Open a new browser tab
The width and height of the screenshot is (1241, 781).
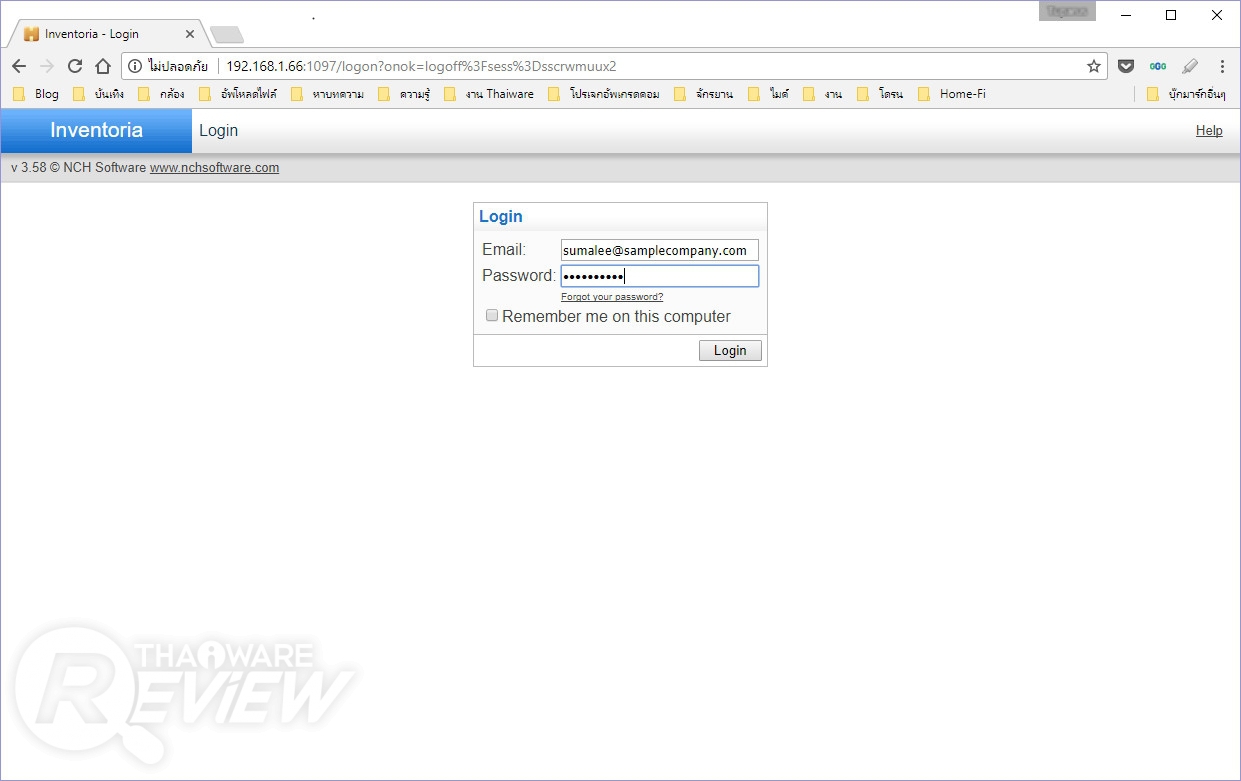click(x=227, y=35)
